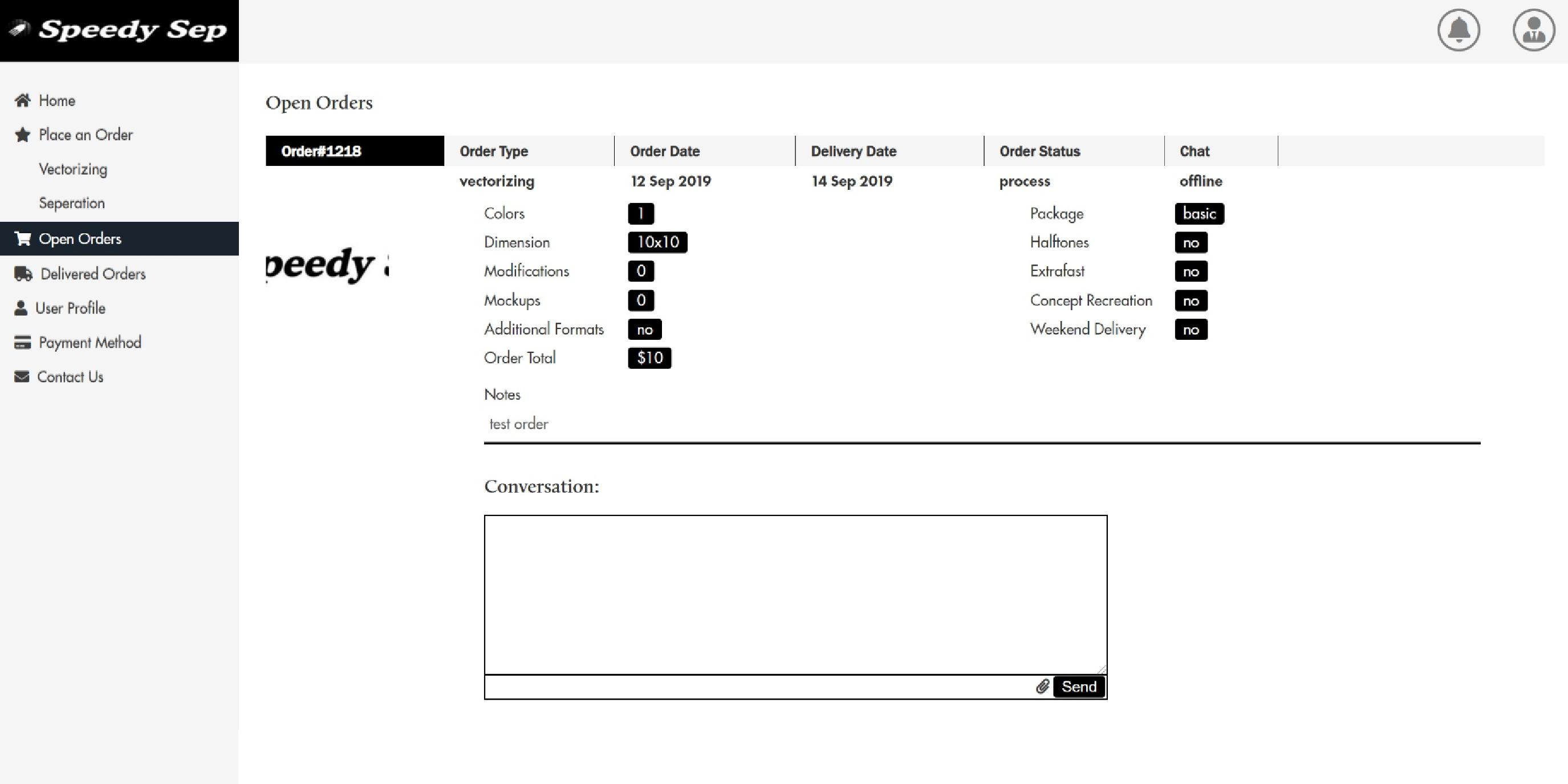
Task: Click the Weekend Delivery 'no' badge
Action: tap(1191, 330)
